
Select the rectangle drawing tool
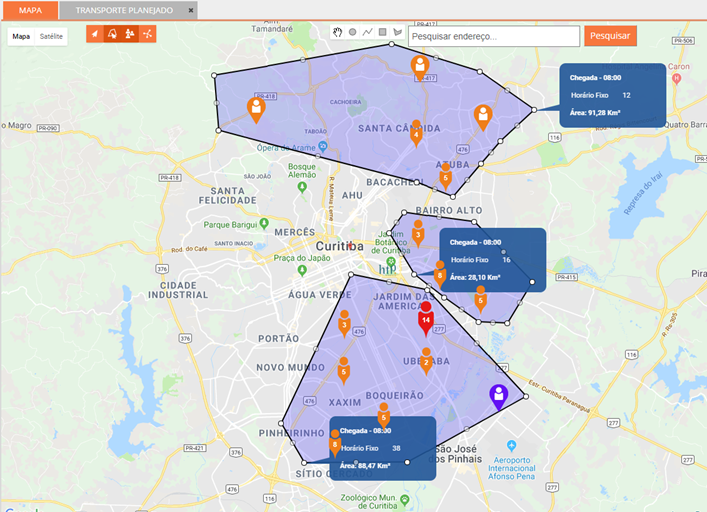click(382, 32)
